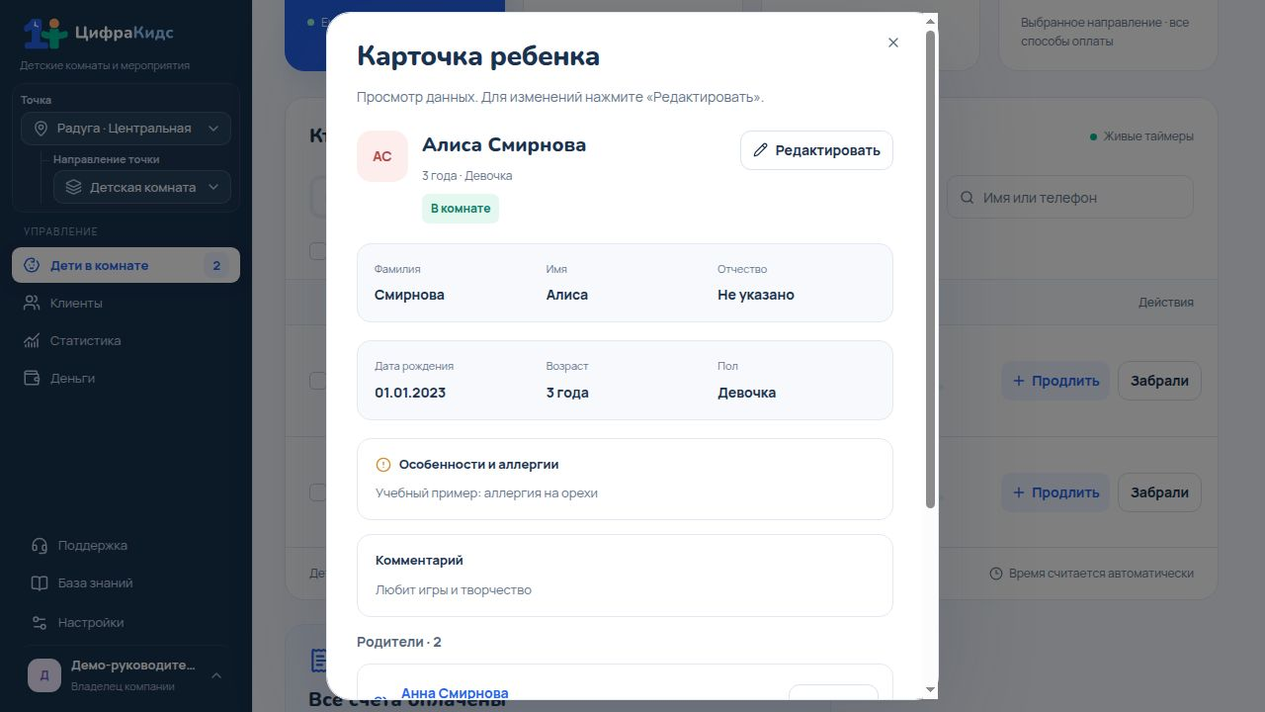Click the layers icon beside Детская комната
Screen dimensions: 1265x712
coord(73,187)
